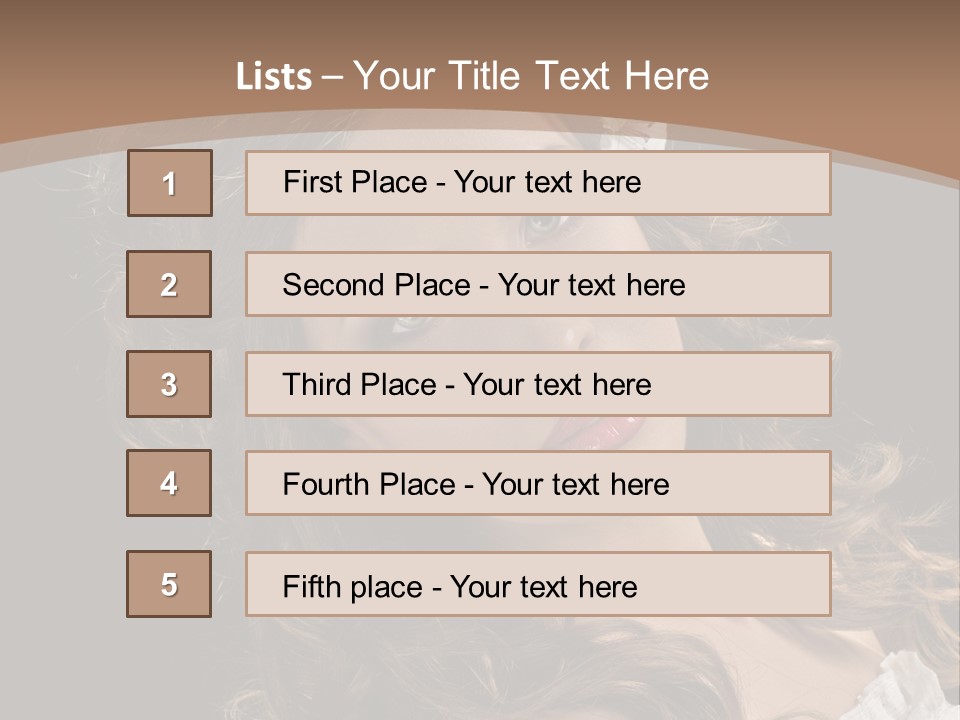Viewport: 960px width, 720px height.
Task: Click the white hair ornament above First Place
Action: 652,135
